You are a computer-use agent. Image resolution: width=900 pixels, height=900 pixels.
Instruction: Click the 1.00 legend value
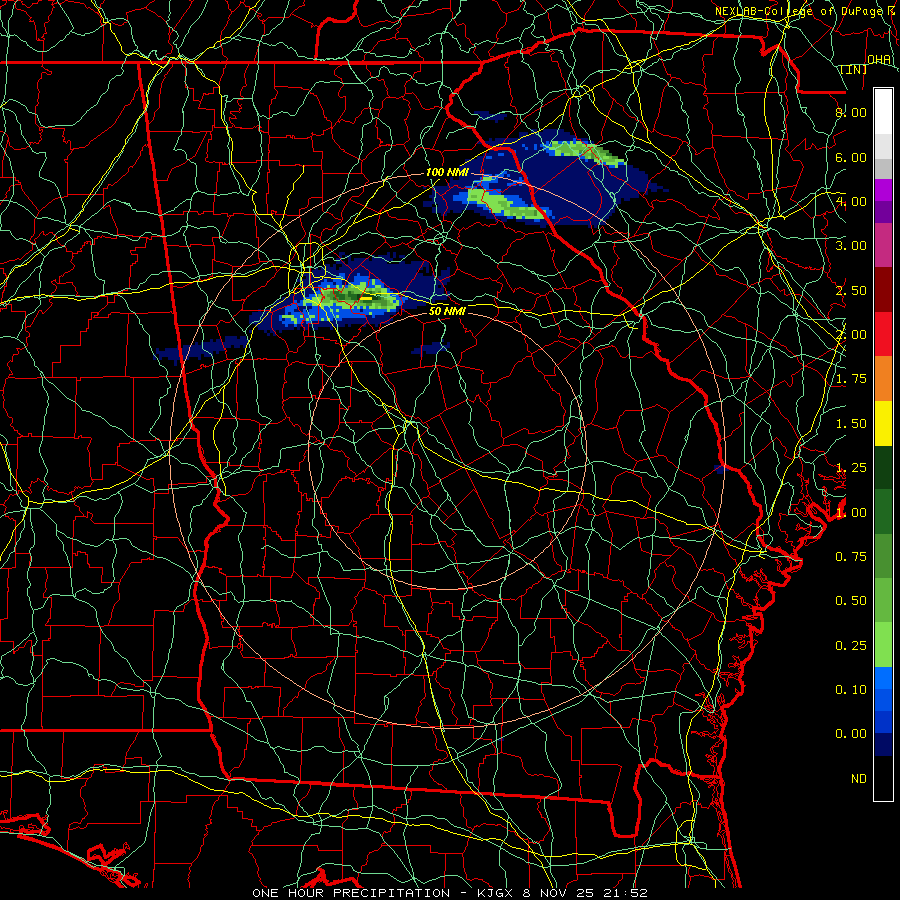tap(851, 513)
